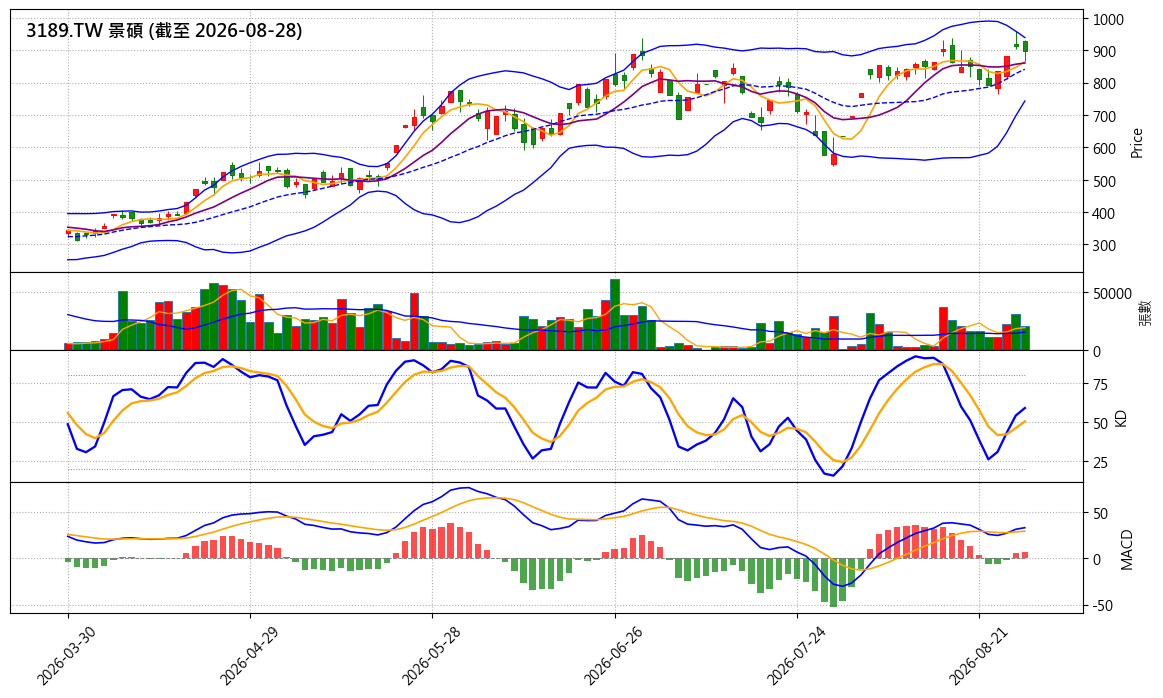1163x698 pixels.
Task: Click the KD axis tick label 75
Action: click(1101, 384)
